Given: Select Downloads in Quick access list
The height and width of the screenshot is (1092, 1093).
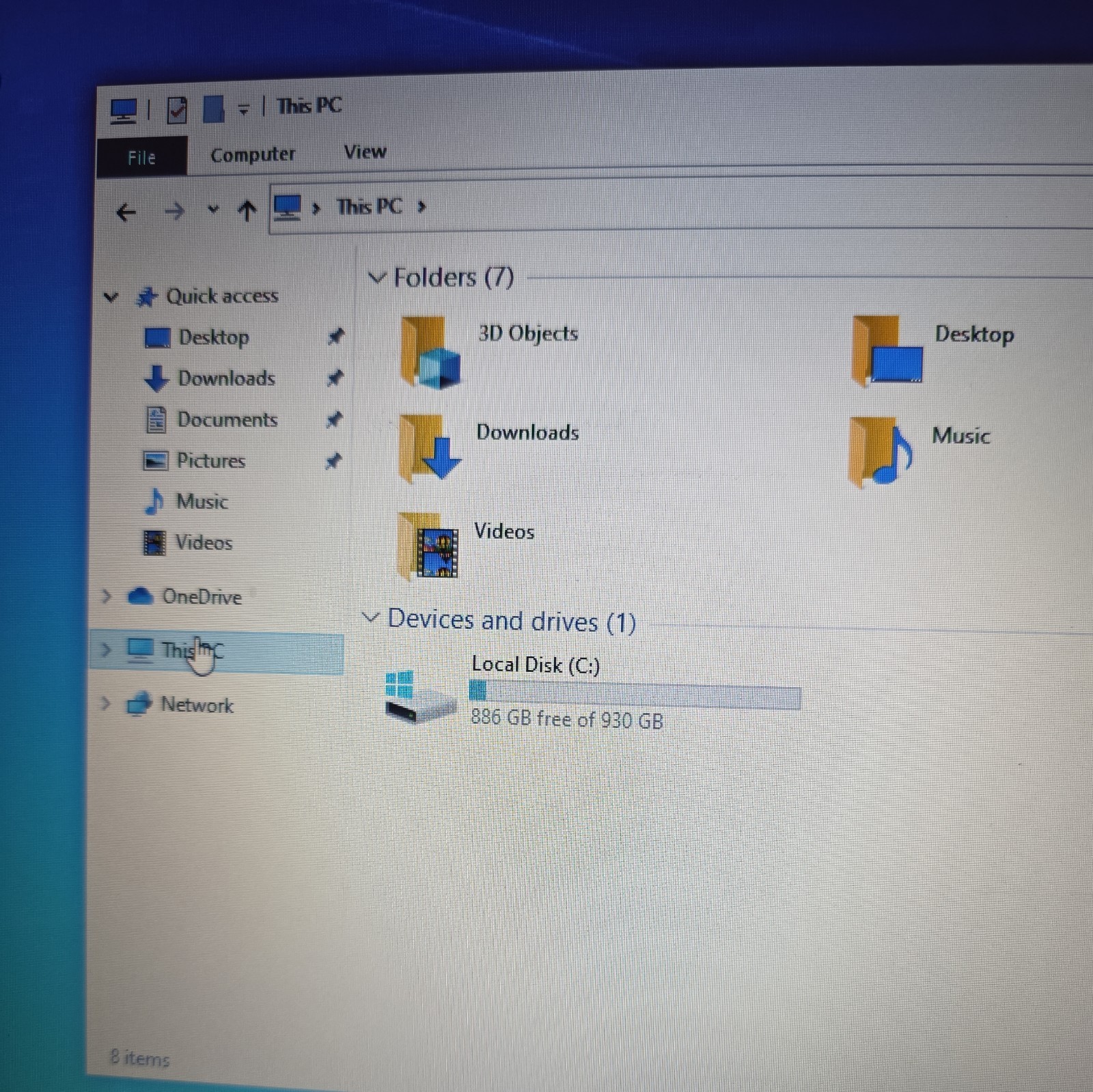Looking at the screenshot, I should click(x=226, y=378).
